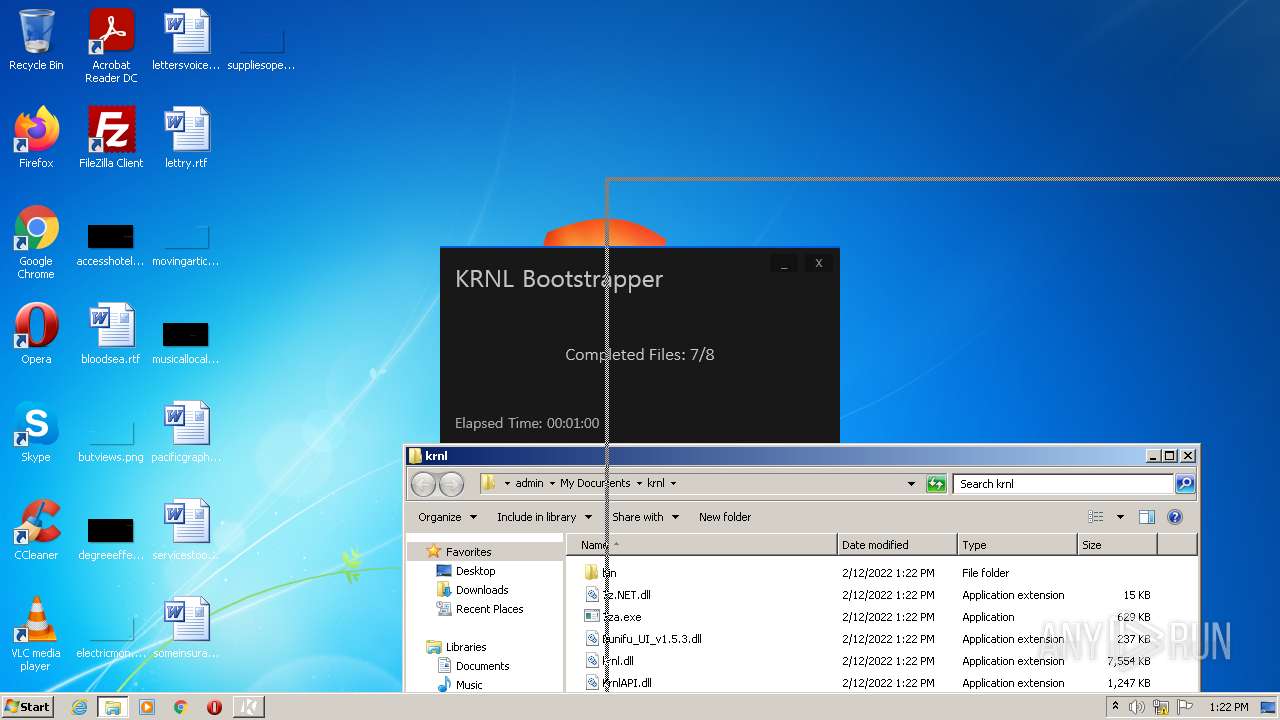The height and width of the screenshot is (720, 1280).
Task: Click the media player taskbar icon
Action: [147, 707]
